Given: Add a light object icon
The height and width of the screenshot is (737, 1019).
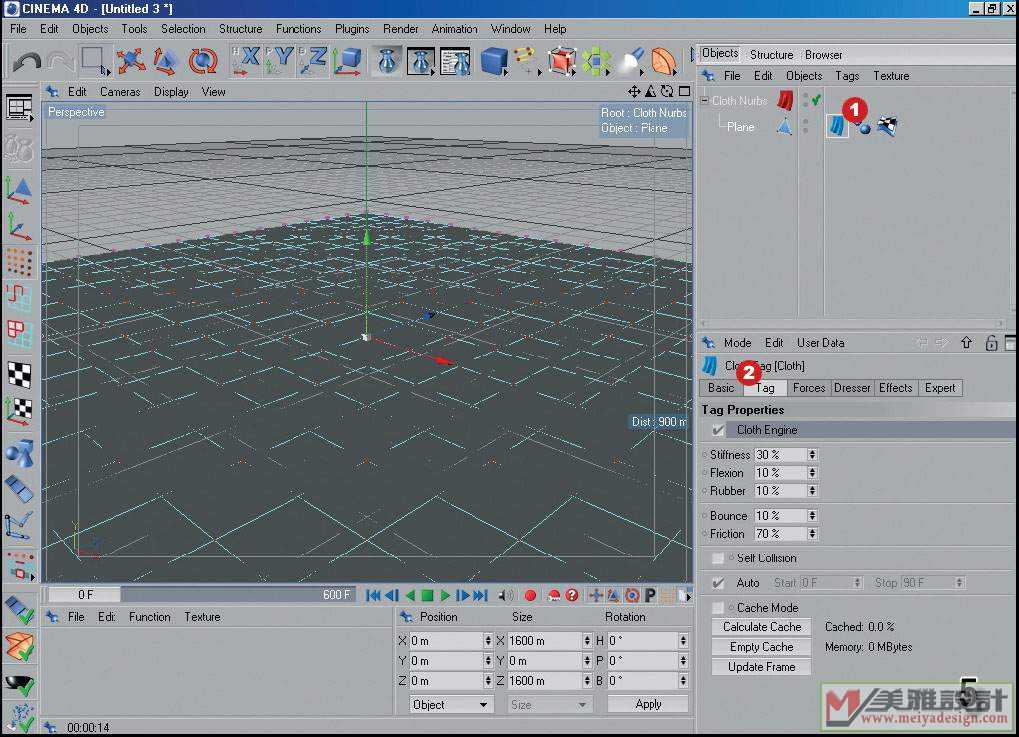Looking at the screenshot, I should 630,61.
